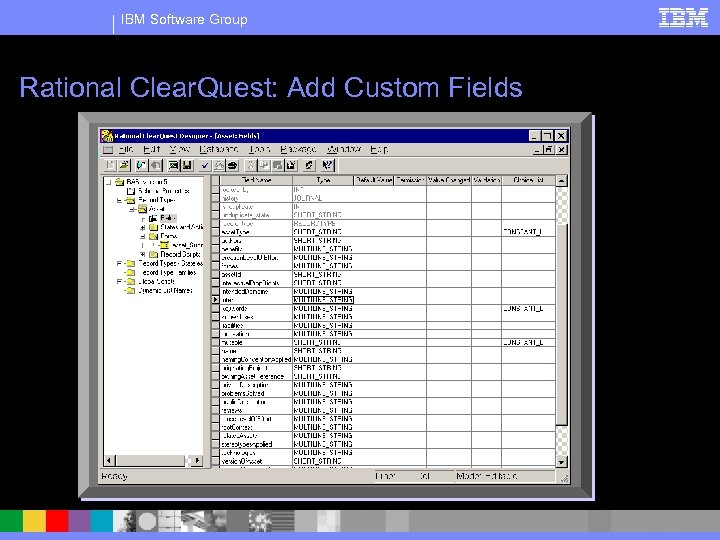Restore the inner Asset Fields document window
The height and width of the screenshot is (540, 720).
[548, 150]
